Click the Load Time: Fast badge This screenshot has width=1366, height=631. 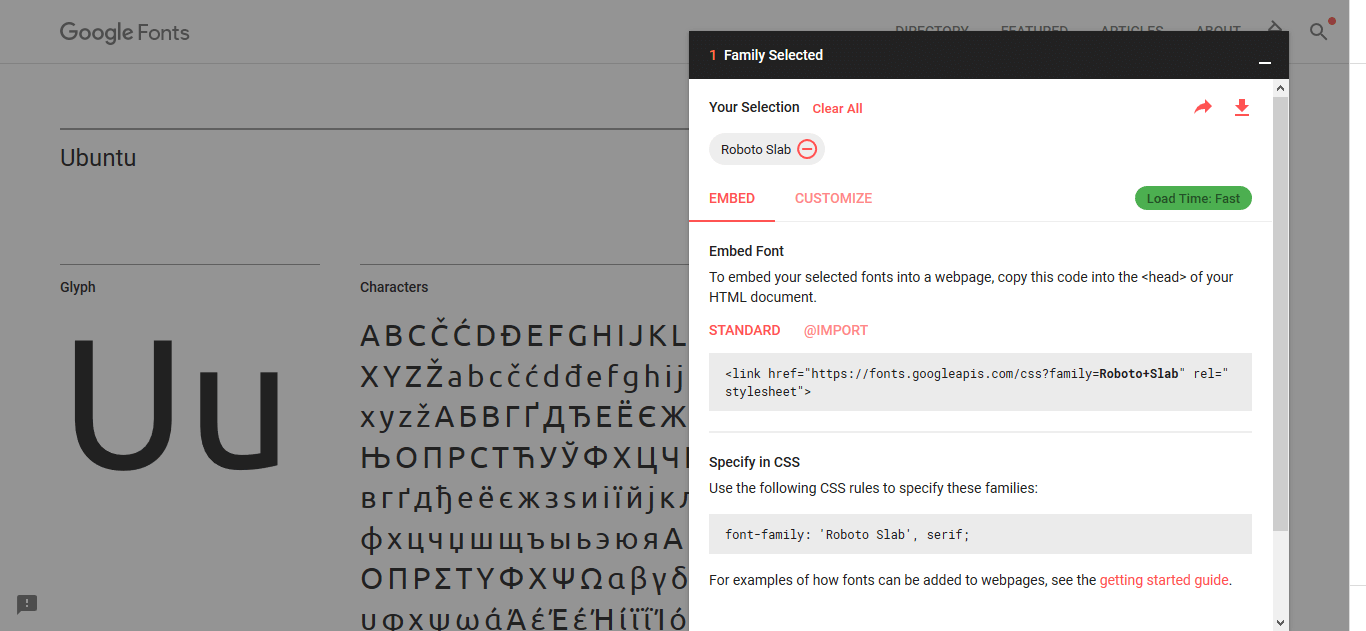coord(1193,198)
